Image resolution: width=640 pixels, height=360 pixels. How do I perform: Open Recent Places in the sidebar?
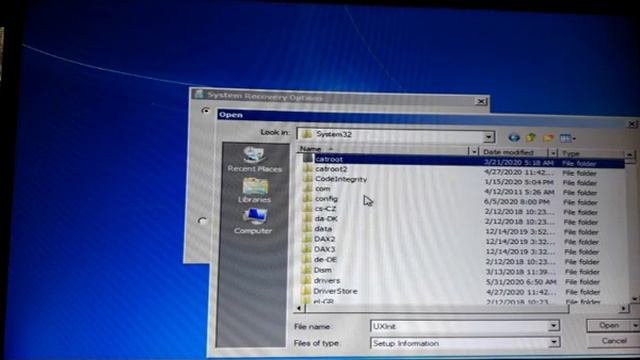254,160
